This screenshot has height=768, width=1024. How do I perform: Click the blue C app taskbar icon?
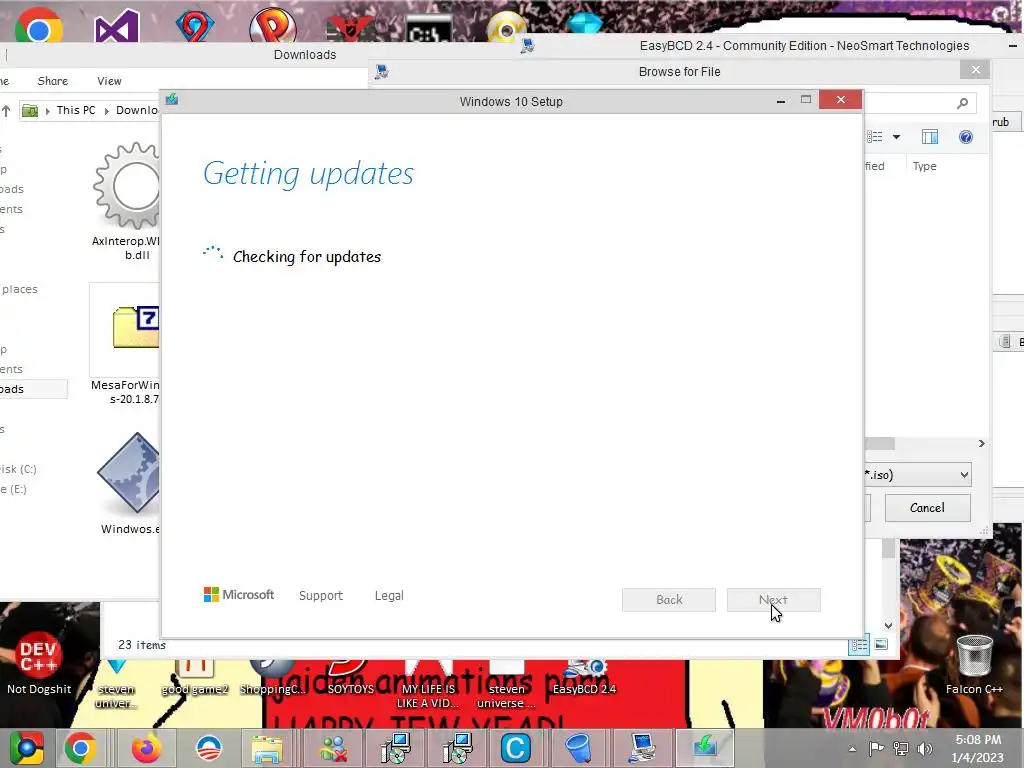click(x=515, y=748)
